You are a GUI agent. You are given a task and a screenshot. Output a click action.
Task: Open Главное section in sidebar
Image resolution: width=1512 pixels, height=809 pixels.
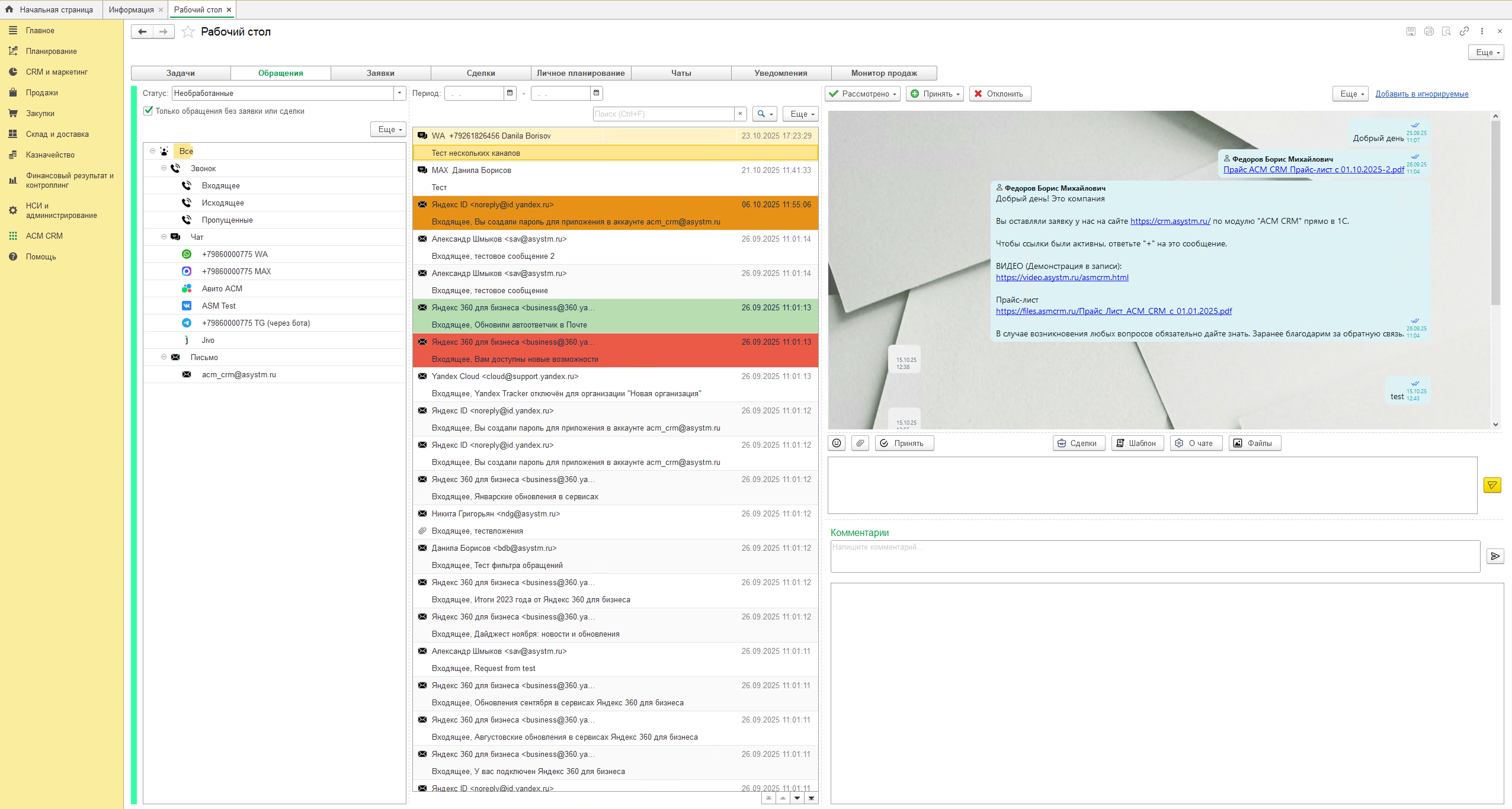click(x=40, y=30)
